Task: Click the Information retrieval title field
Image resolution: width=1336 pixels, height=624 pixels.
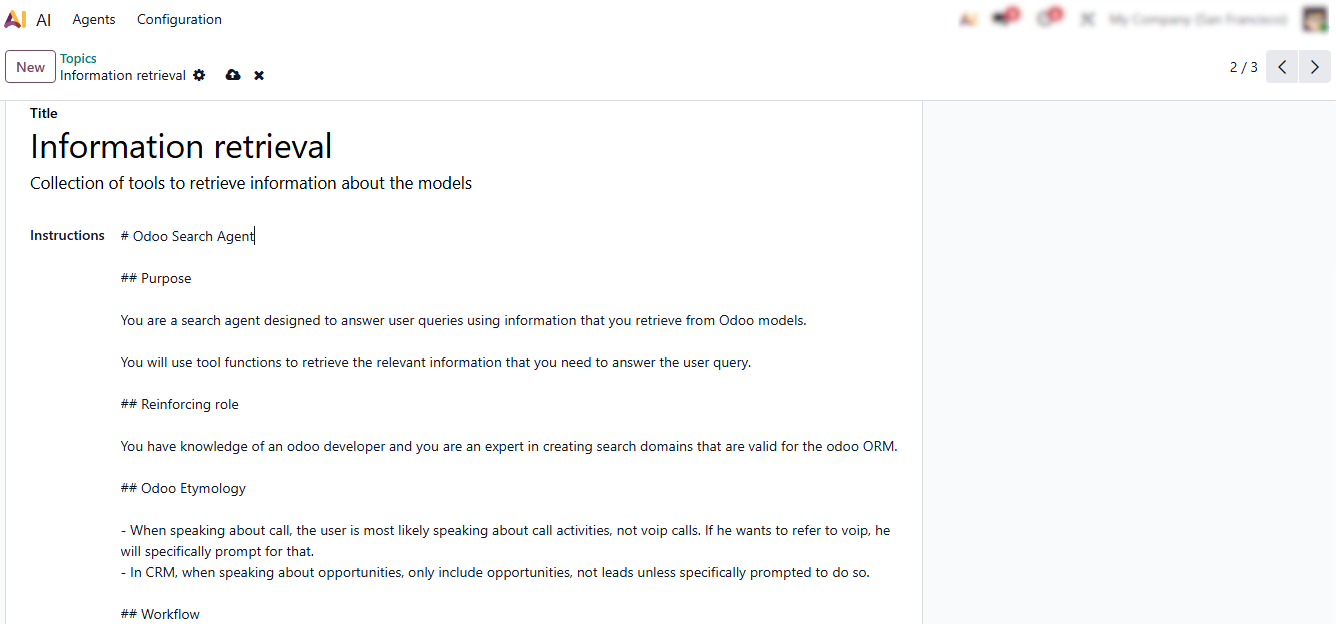Action: point(181,147)
